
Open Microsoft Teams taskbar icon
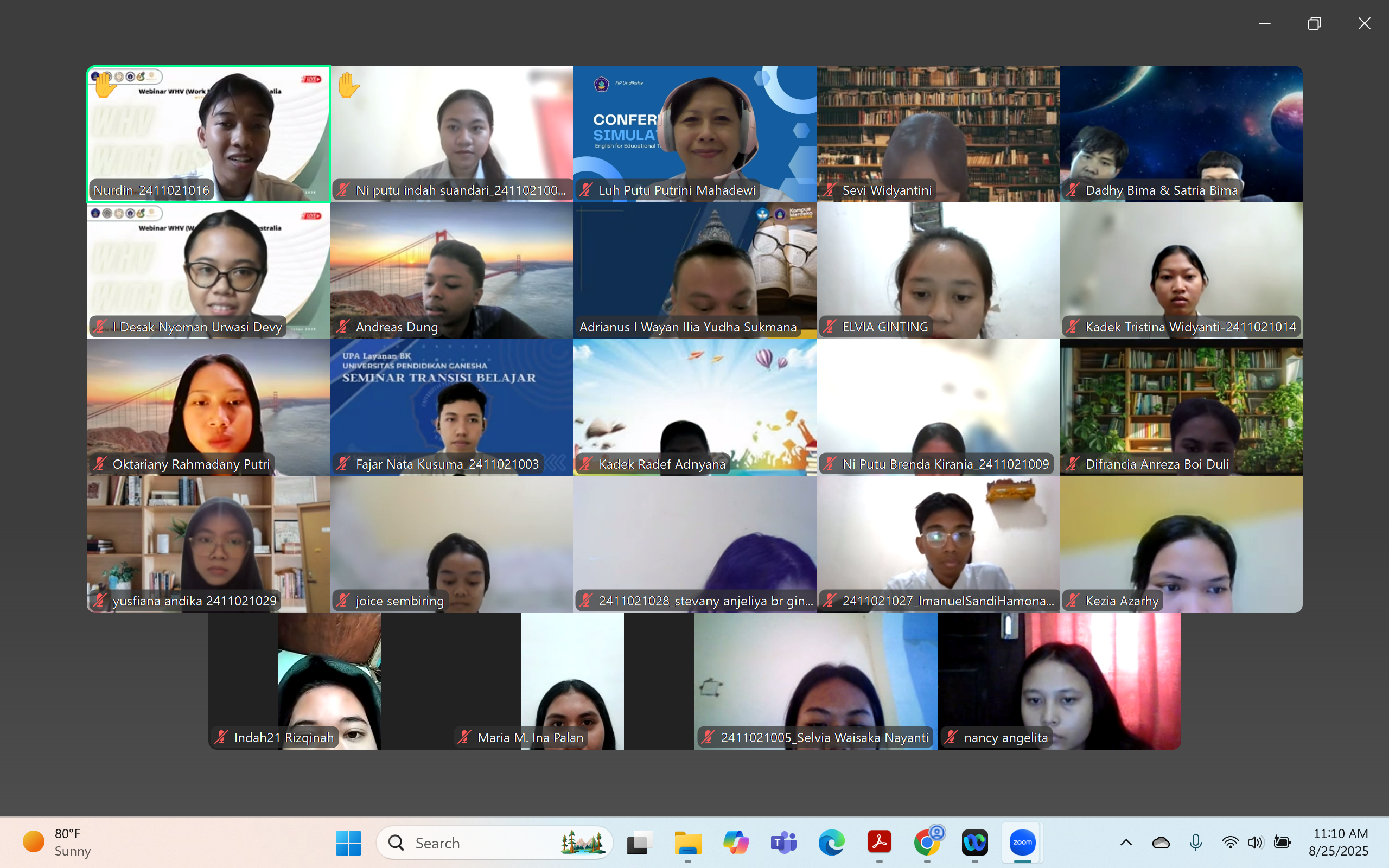click(783, 842)
